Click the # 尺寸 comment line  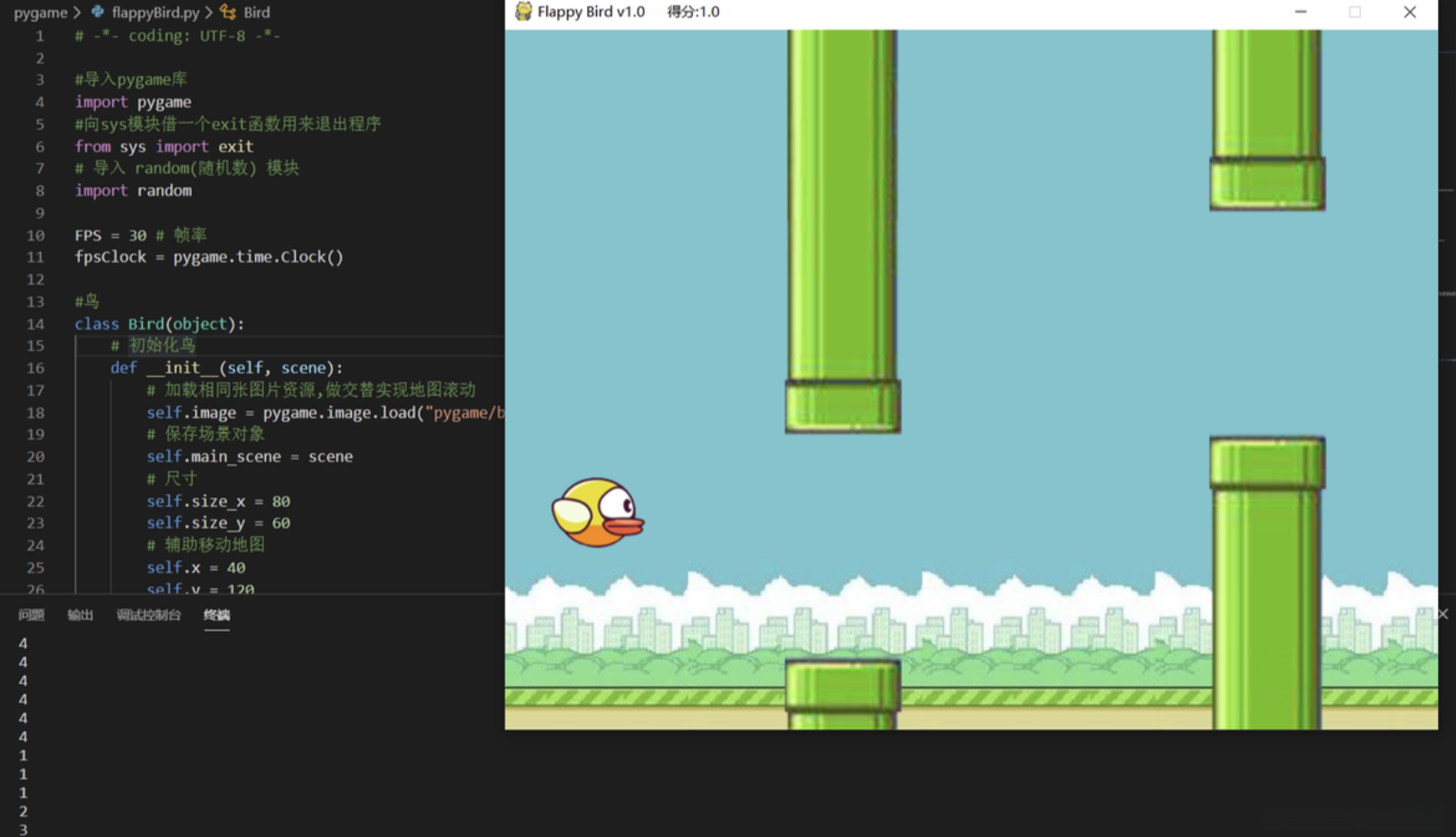pos(172,478)
